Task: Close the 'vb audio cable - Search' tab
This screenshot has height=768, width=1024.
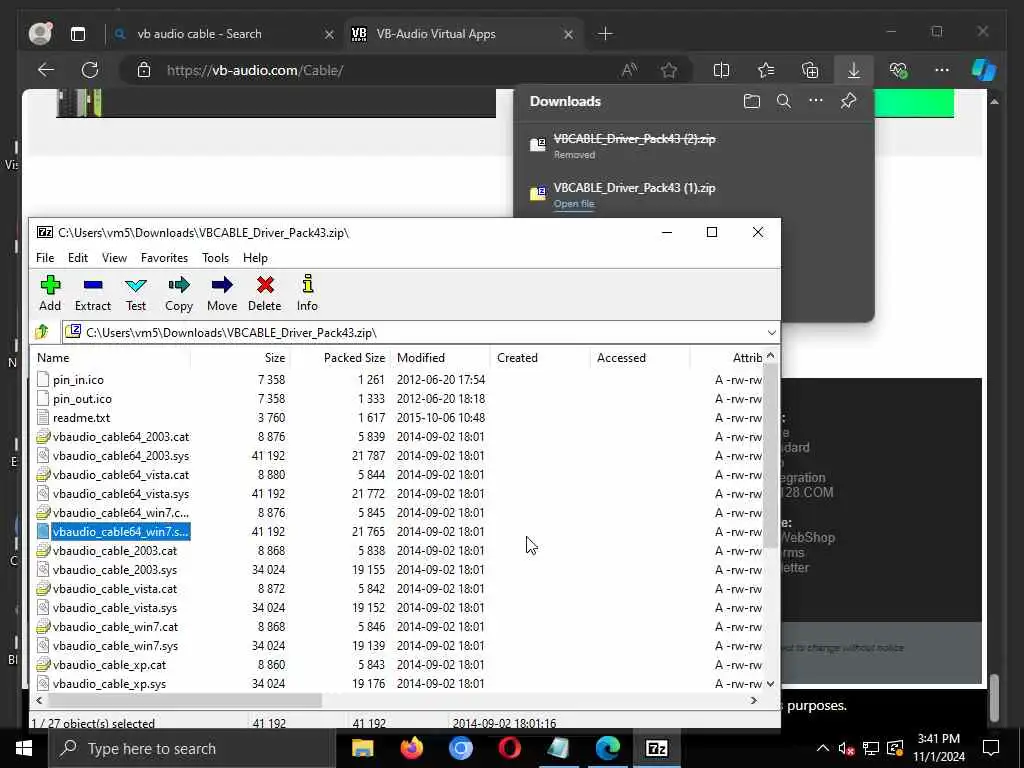Action: (x=329, y=34)
